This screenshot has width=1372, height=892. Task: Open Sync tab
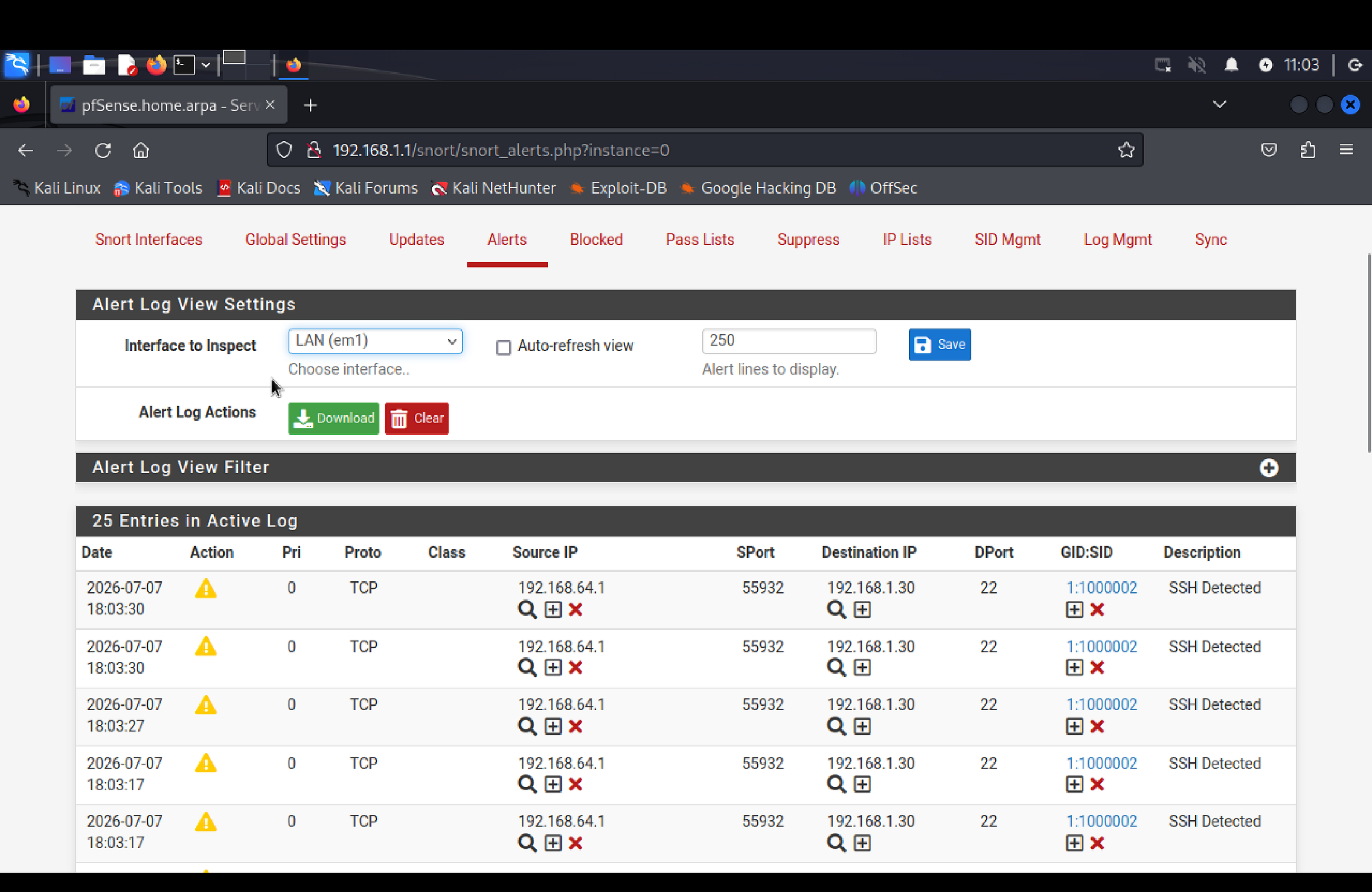(1211, 239)
